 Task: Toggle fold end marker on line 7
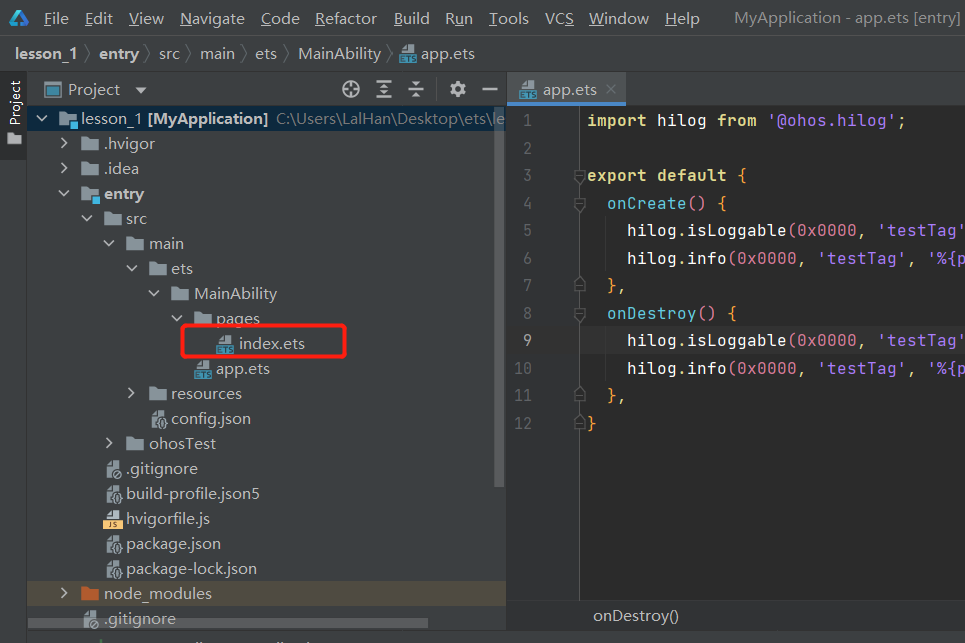coord(579,285)
